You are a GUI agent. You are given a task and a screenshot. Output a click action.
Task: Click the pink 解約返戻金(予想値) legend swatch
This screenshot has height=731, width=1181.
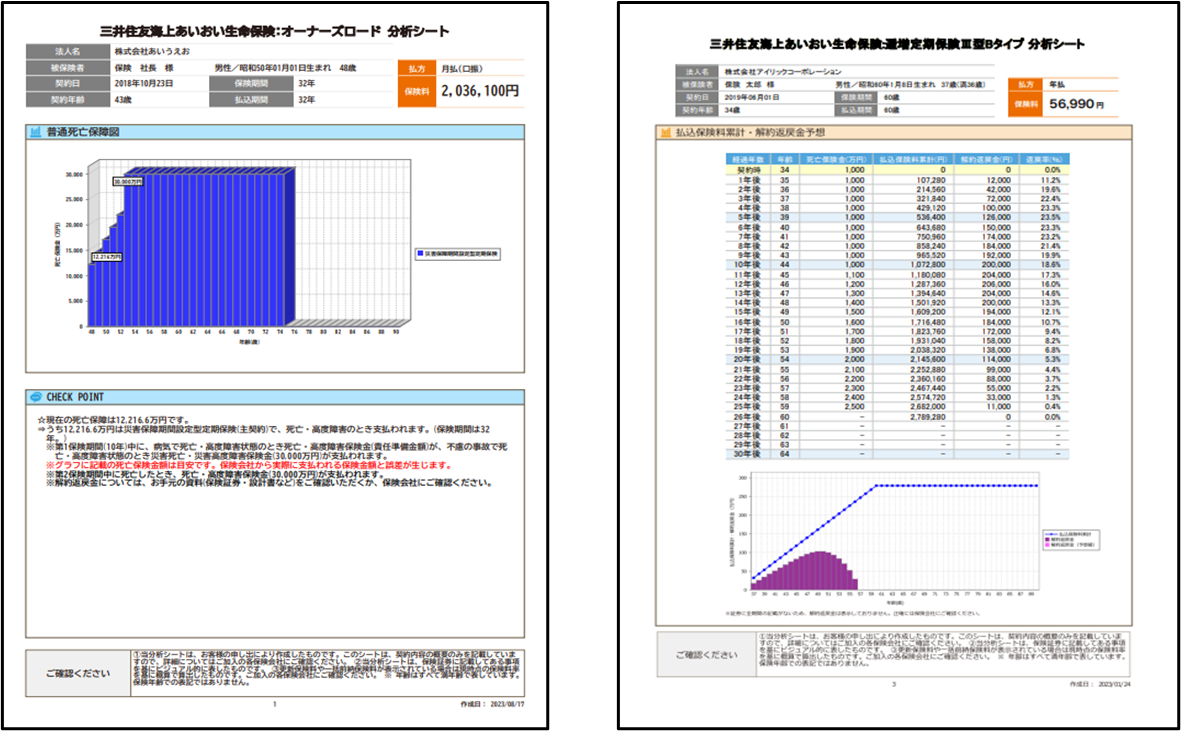(1045, 543)
